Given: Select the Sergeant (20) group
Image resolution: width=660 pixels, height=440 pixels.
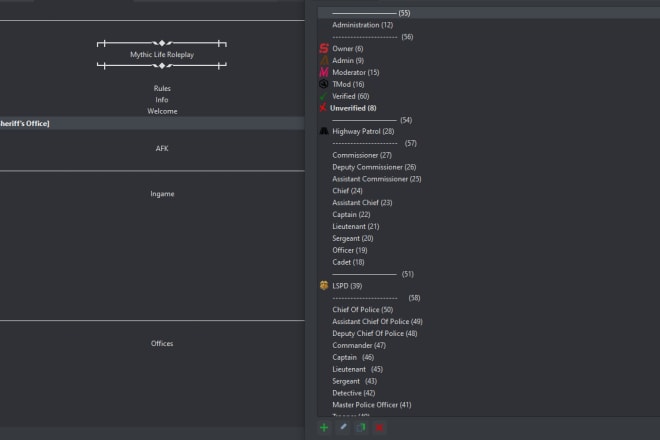Looking at the screenshot, I should tap(353, 238).
